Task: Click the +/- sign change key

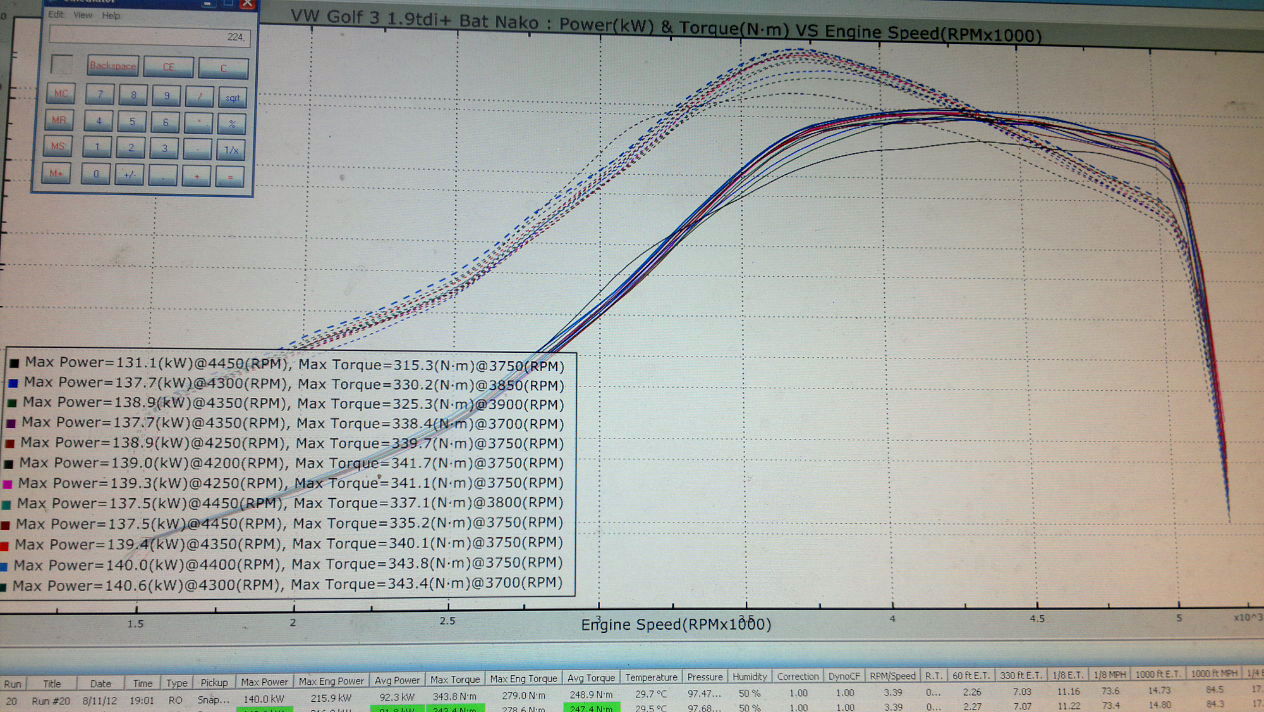Action: [x=130, y=174]
